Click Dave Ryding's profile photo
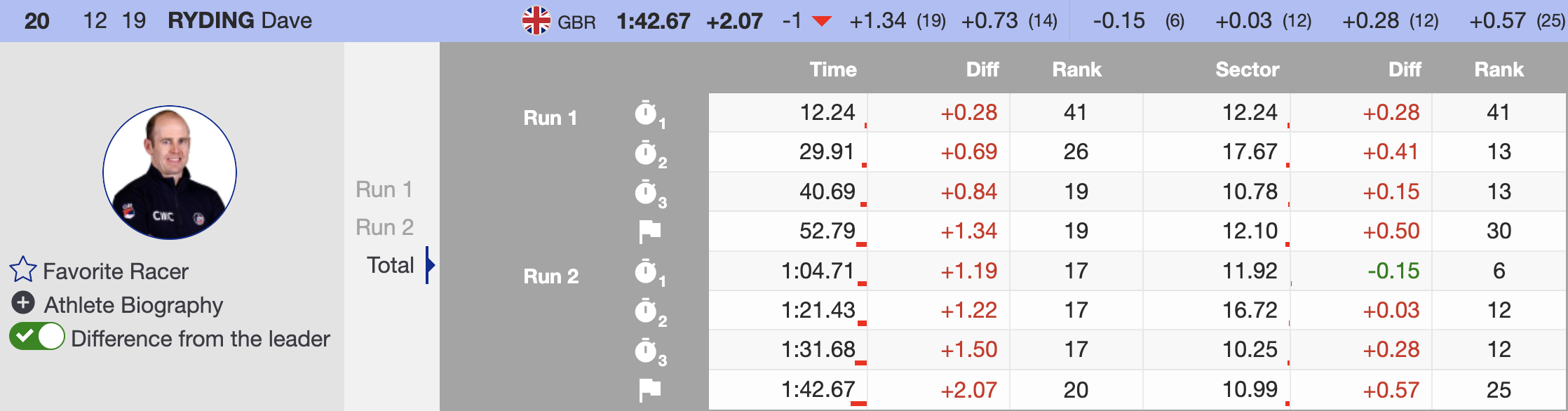Viewport: 1568px width, 411px height. [x=170, y=173]
